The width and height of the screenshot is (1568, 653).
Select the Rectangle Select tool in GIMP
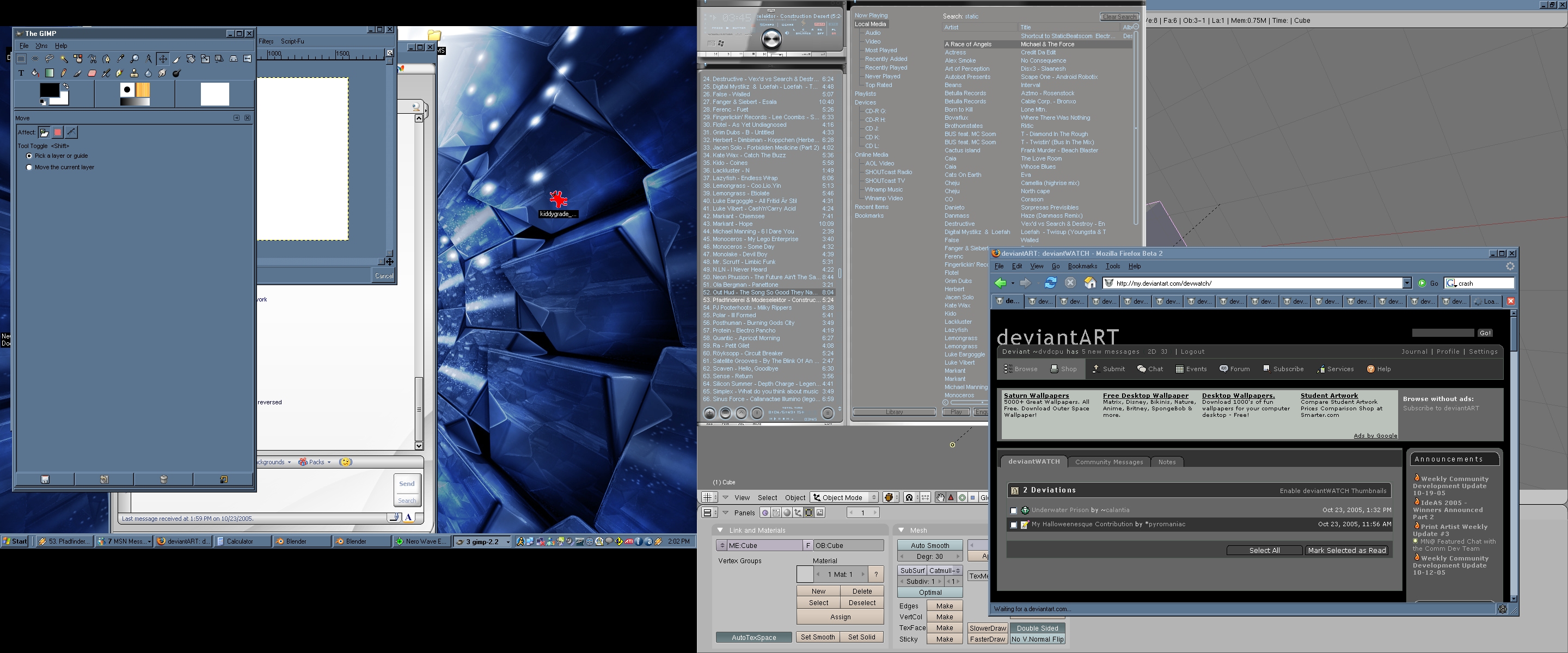(21, 59)
